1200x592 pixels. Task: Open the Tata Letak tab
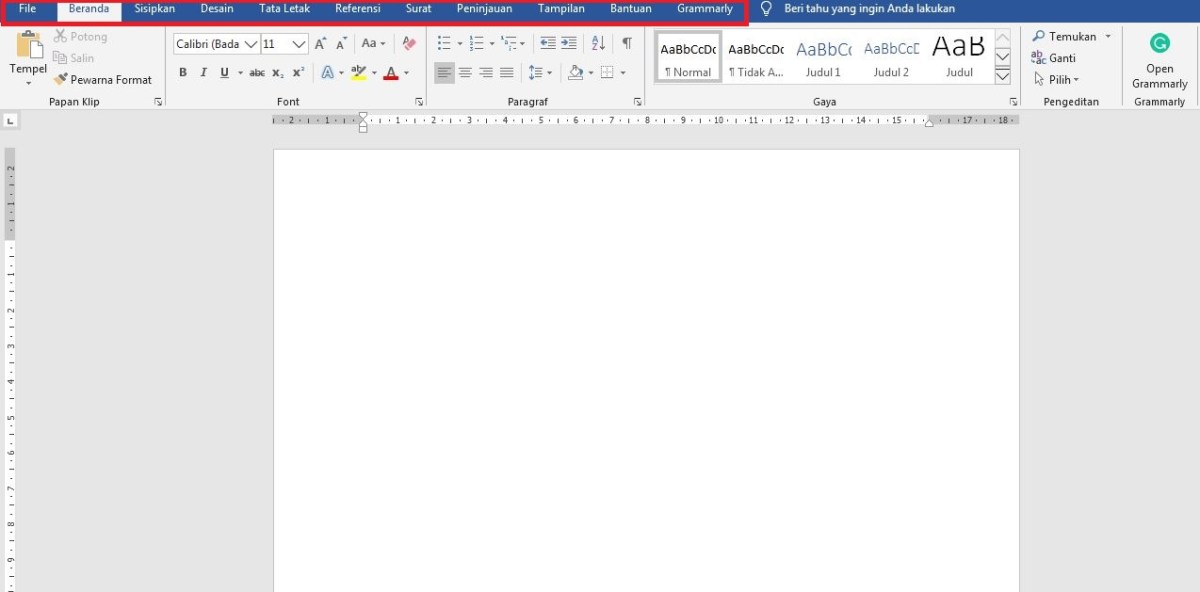284,9
